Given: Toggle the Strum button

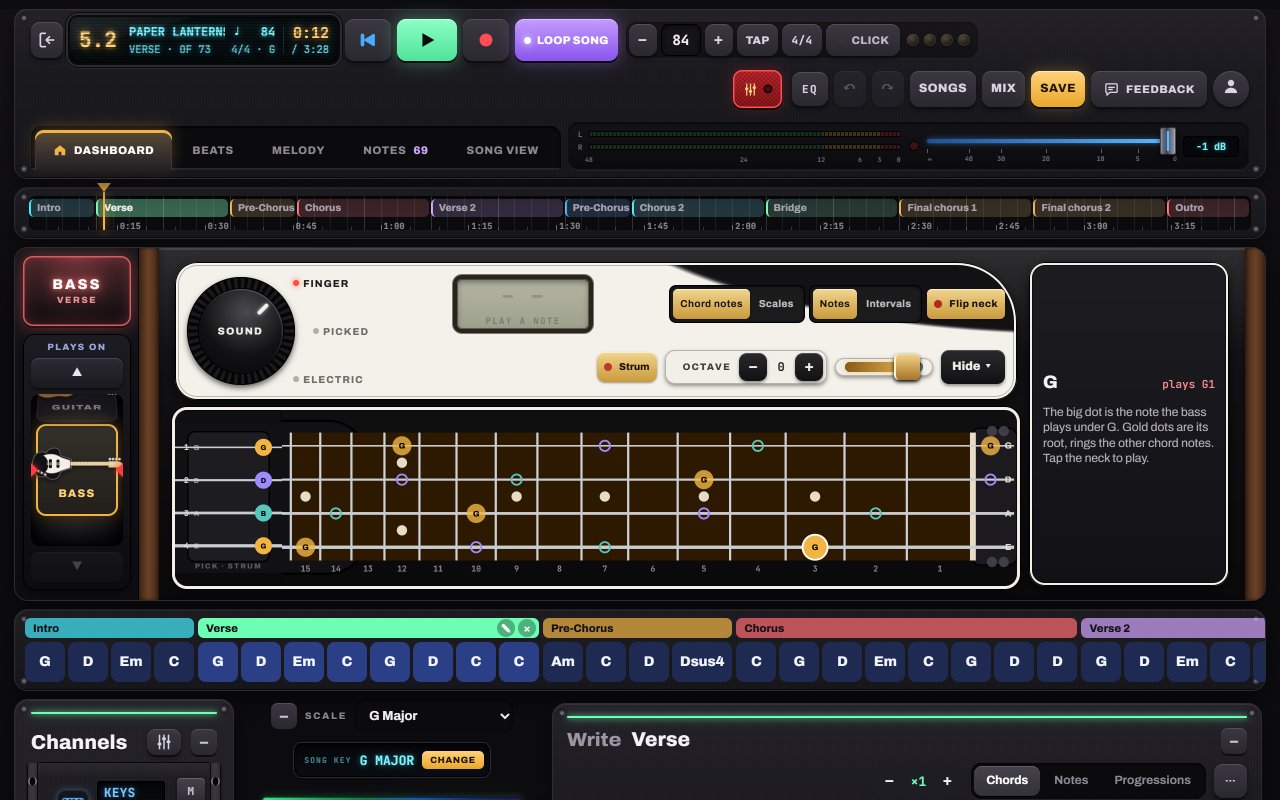Looking at the screenshot, I should [x=627, y=367].
